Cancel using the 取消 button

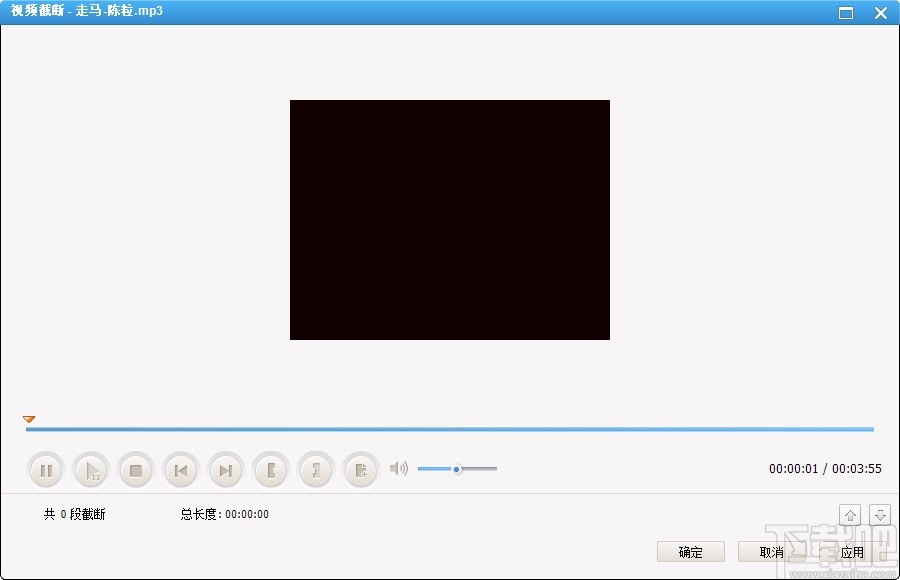772,551
